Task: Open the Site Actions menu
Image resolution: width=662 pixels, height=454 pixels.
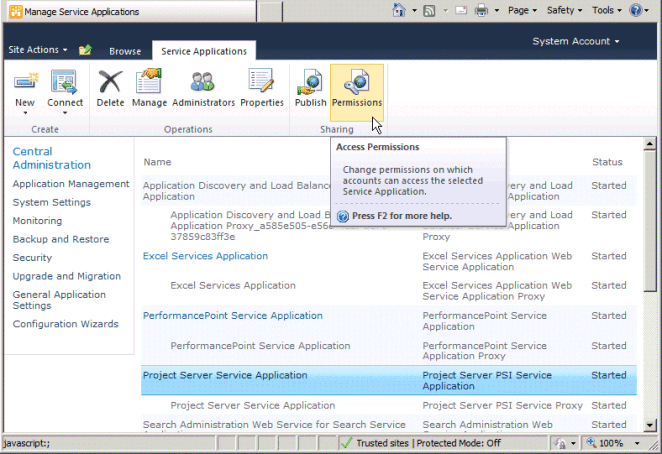Action: [38, 50]
